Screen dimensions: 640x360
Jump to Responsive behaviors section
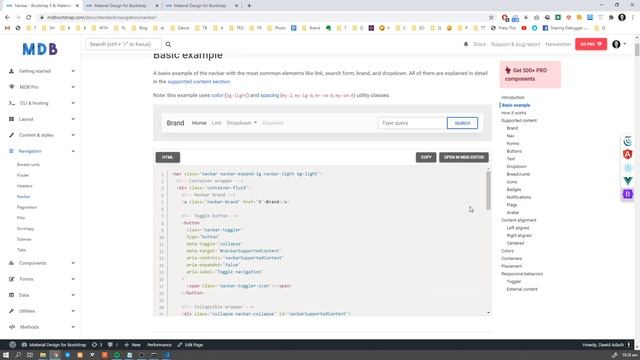522,274
